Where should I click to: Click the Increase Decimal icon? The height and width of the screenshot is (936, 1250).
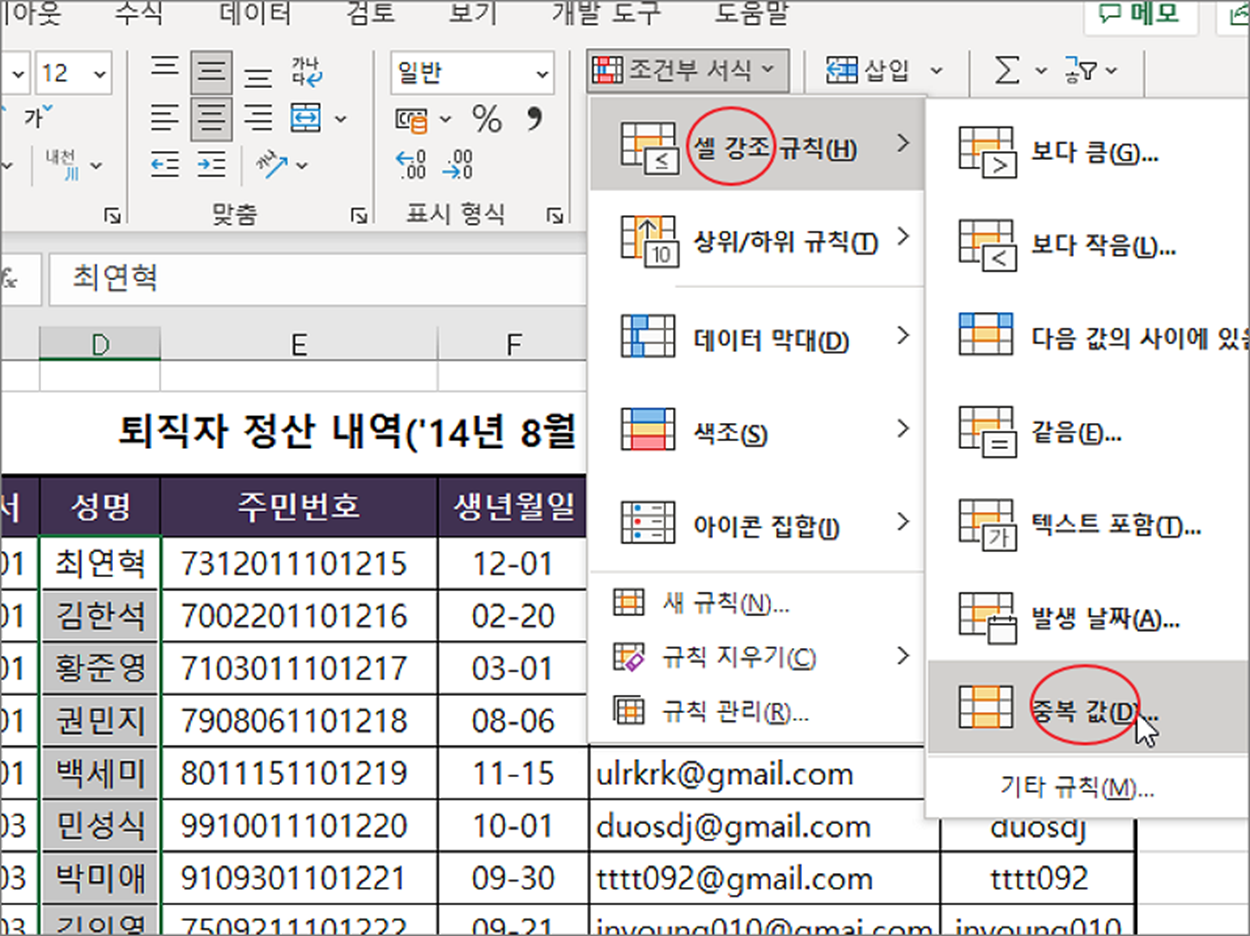pos(411,165)
